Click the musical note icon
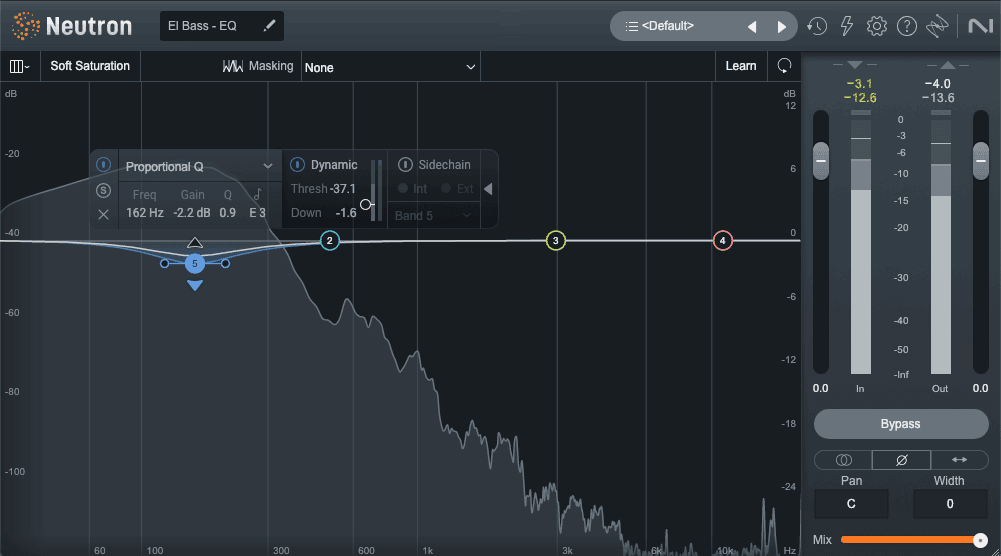1001x556 pixels. [x=257, y=194]
